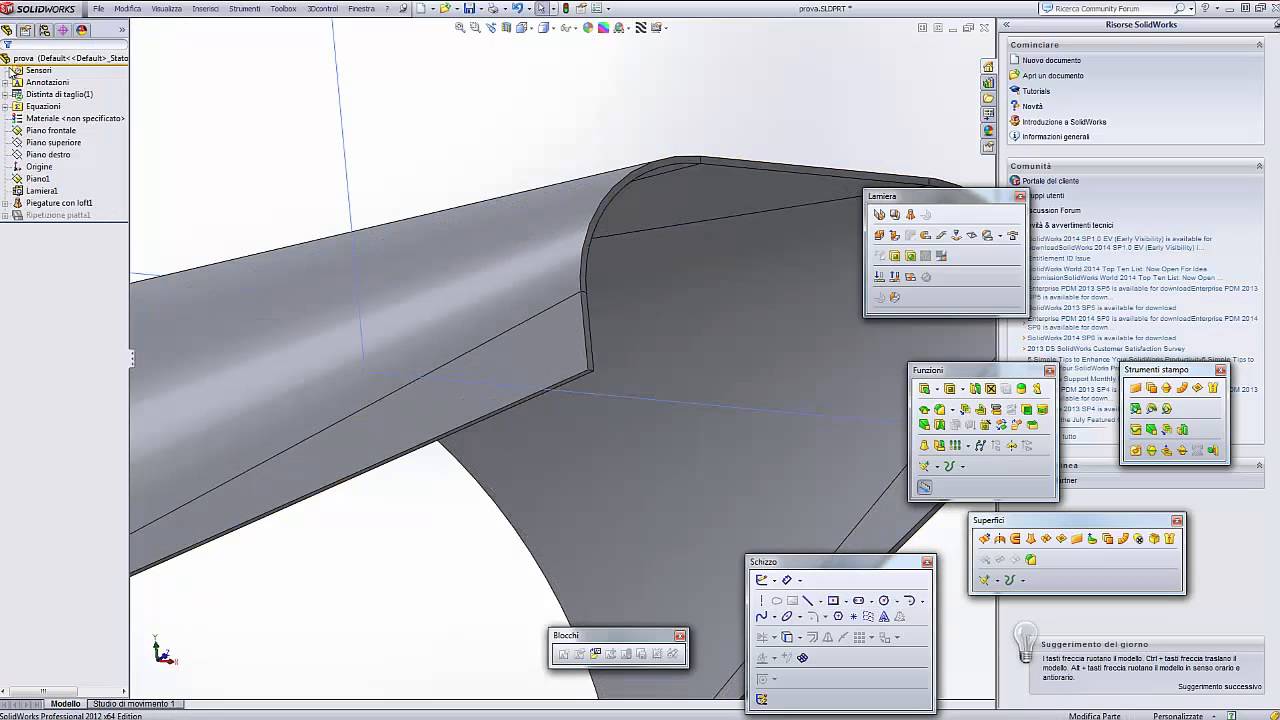The height and width of the screenshot is (720, 1280).
Task: Click the Edit Appearance color sphere icon
Action: click(x=587, y=28)
